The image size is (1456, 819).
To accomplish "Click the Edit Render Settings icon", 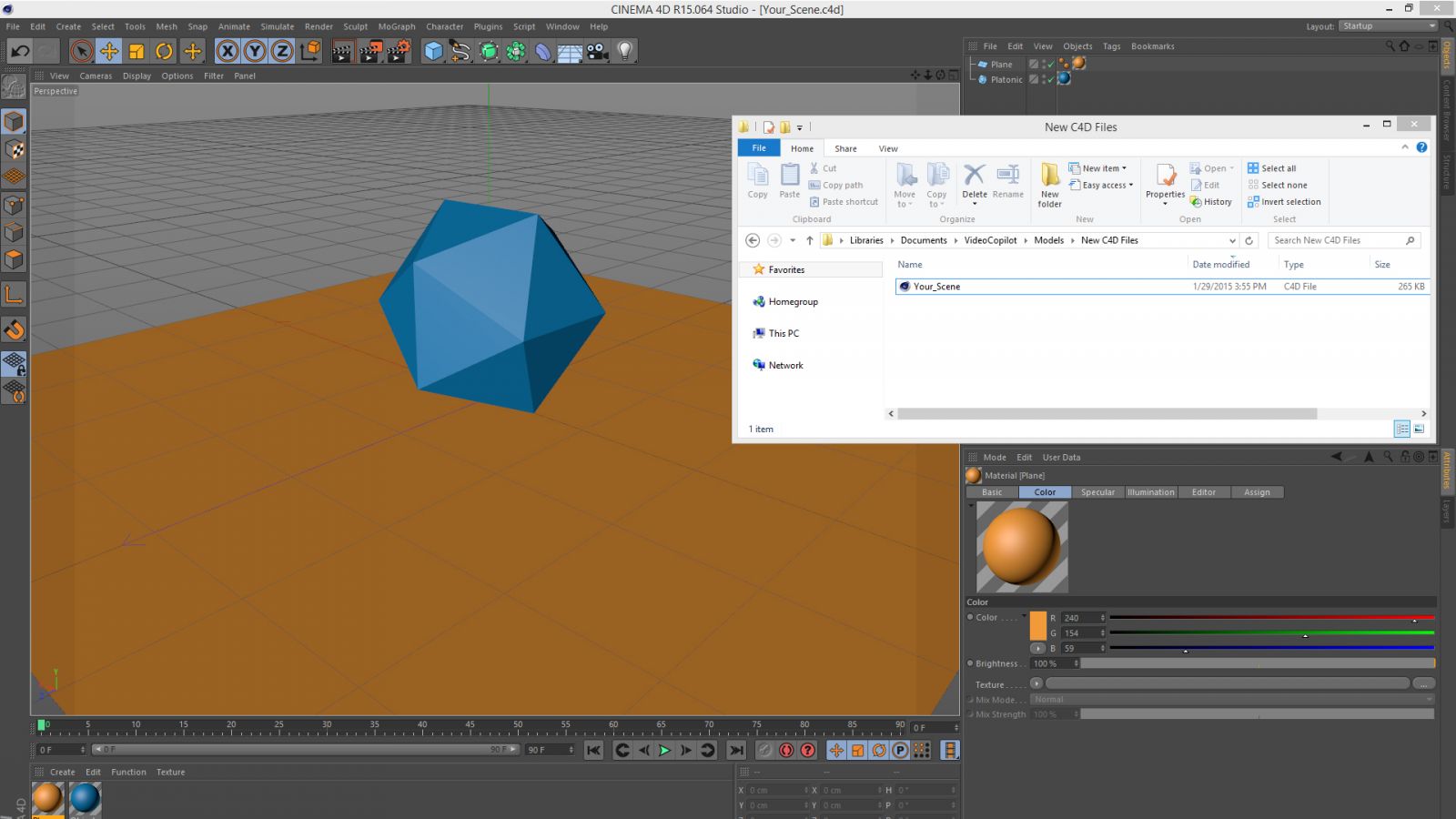I will 399,52.
